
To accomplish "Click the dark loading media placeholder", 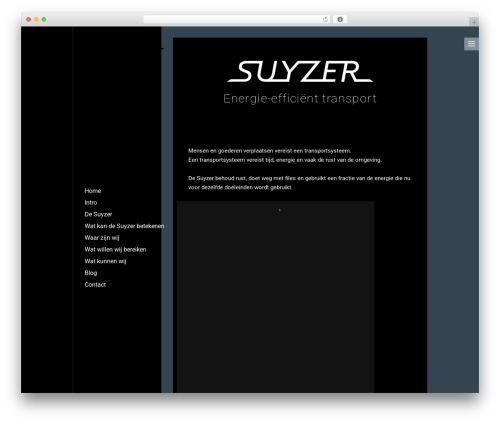I will click(x=275, y=297).
